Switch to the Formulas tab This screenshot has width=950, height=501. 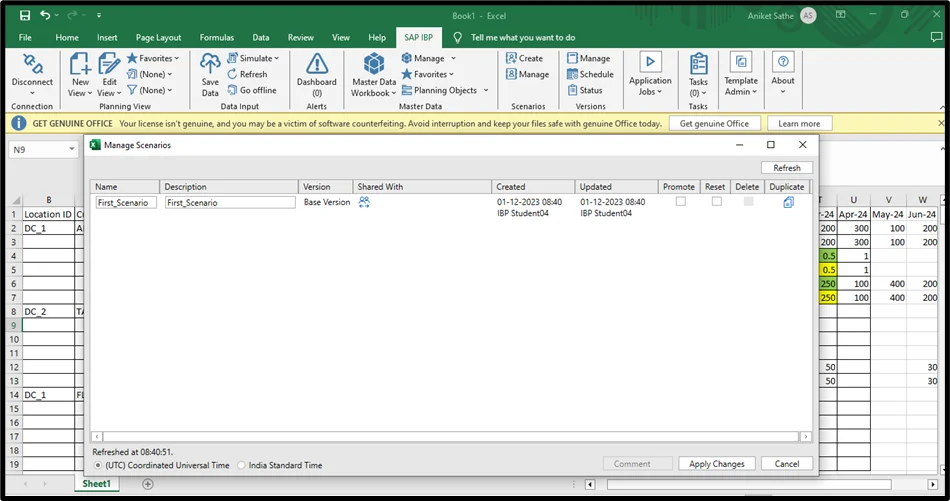point(217,38)
